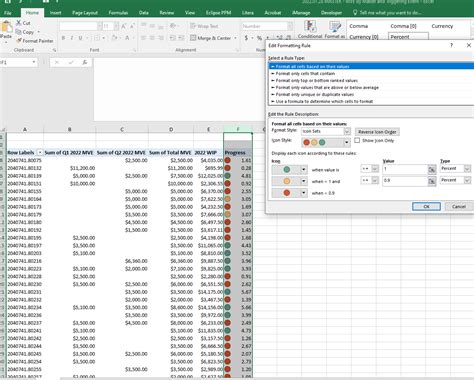This screenshot has width=474, height=380.
Task: Open the Name Box dropdown arrow
Action: click(x=34, y=62)
